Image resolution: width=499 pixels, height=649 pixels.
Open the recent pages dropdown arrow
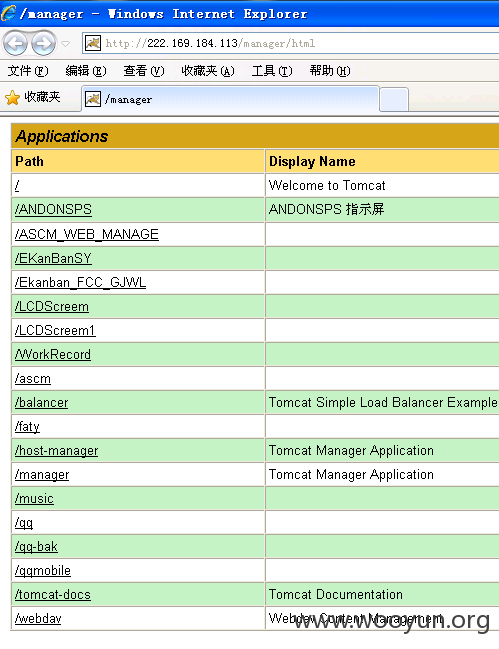(65, 43)
